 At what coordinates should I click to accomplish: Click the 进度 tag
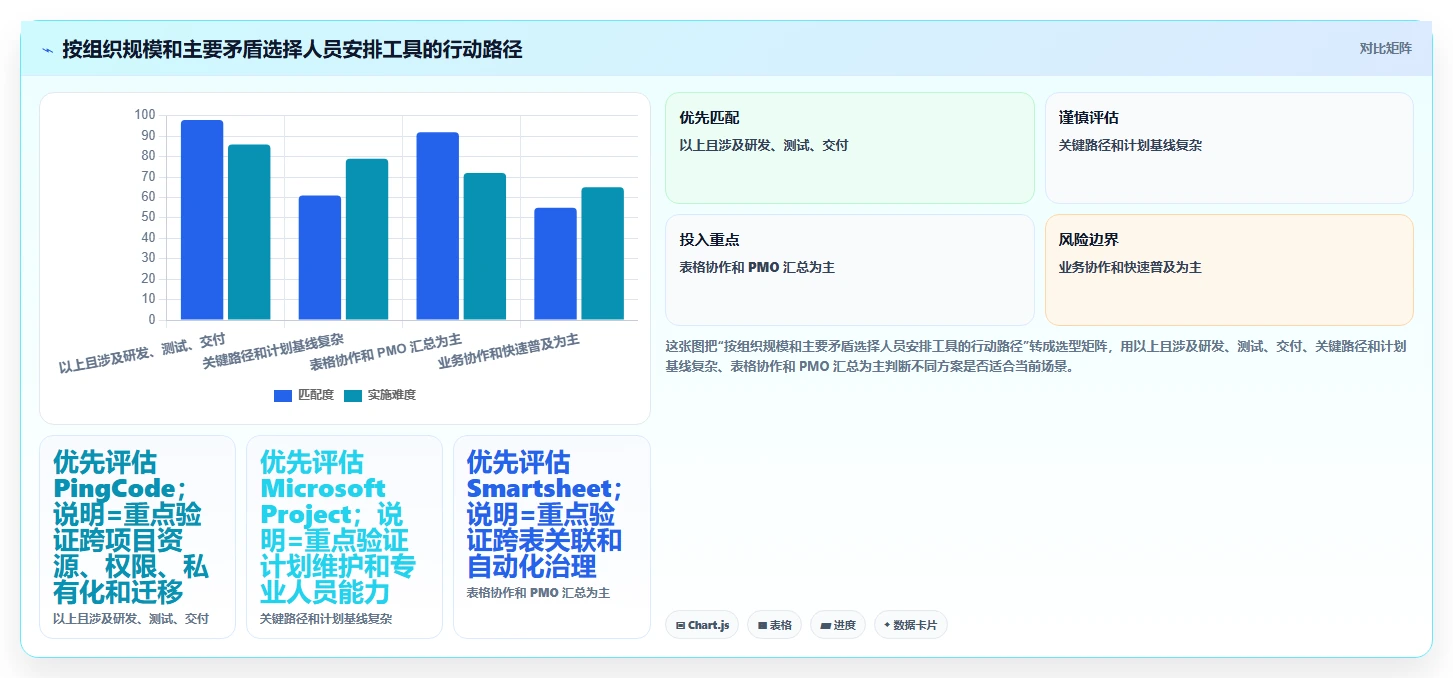tap(837, 625)
